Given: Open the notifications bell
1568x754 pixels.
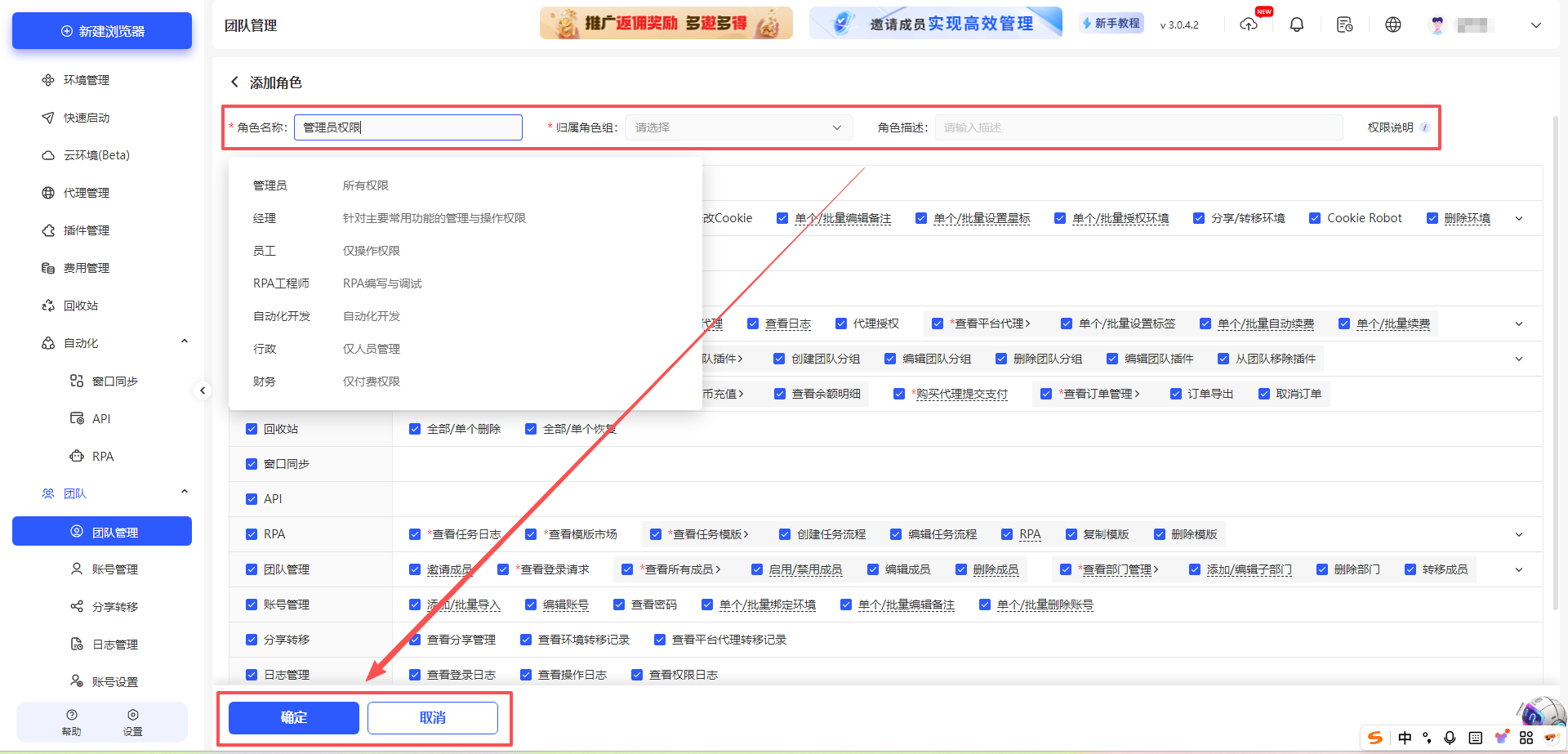Looking at the screenshot, I should pyautogui.click(x=1297, y=24).
